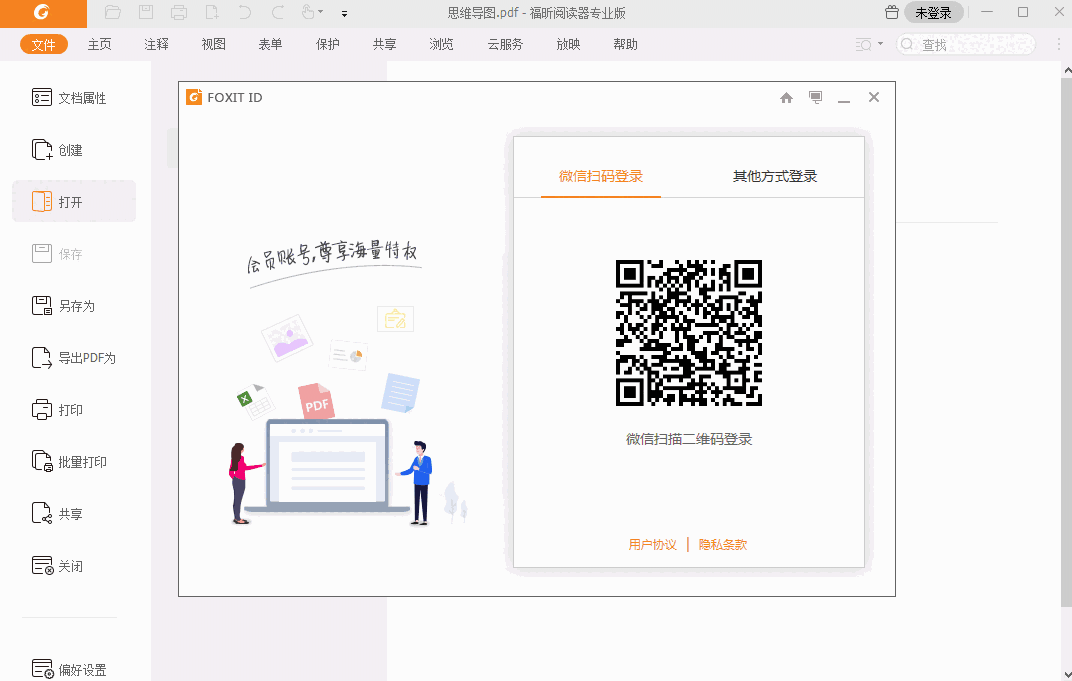This screenshot has height=681, width=1072.
Task: Click the open folder icon in quick toolbar
Action: pos(113,13)
